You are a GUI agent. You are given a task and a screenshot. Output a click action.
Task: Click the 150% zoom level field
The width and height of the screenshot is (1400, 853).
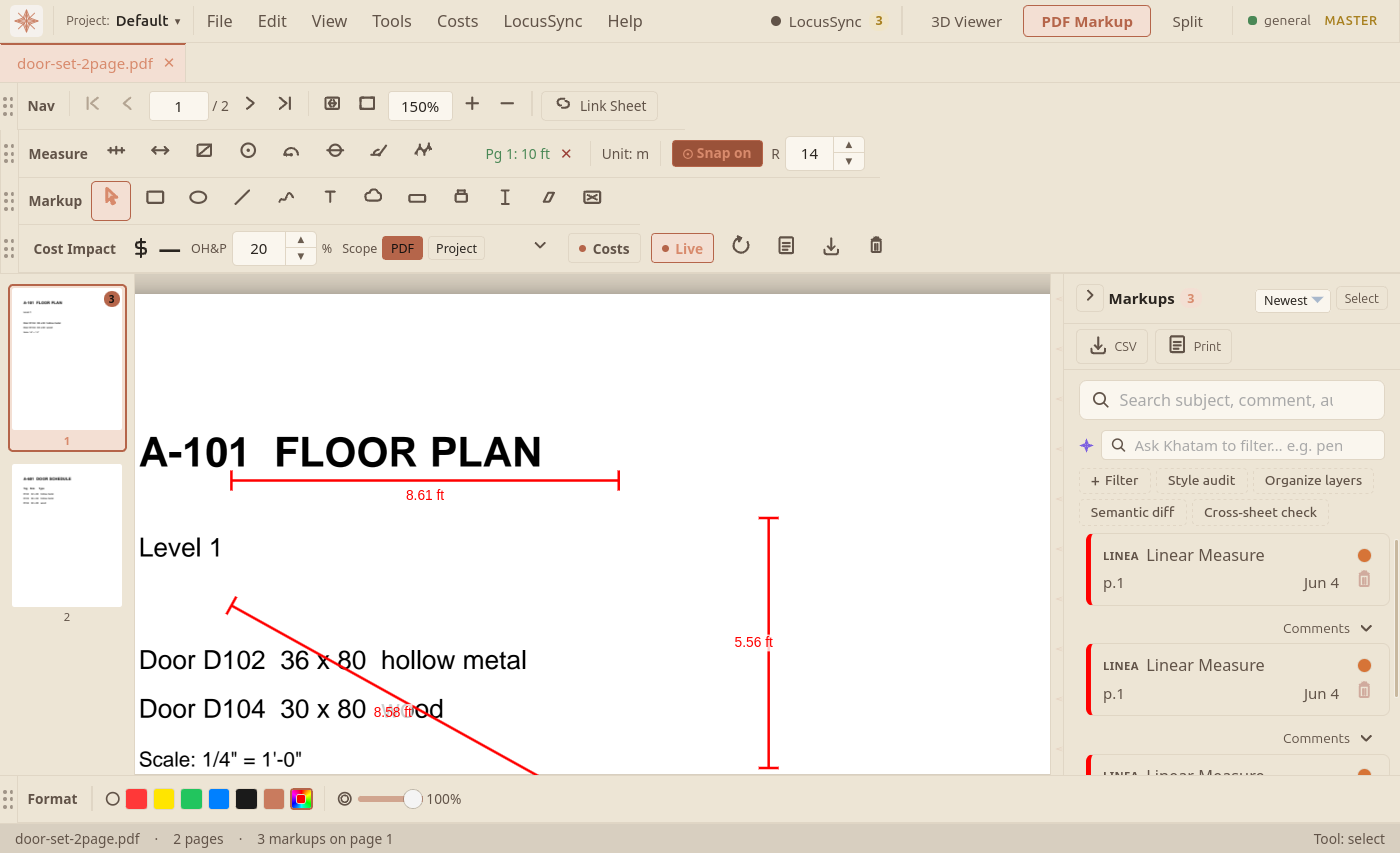click(420, 106)
